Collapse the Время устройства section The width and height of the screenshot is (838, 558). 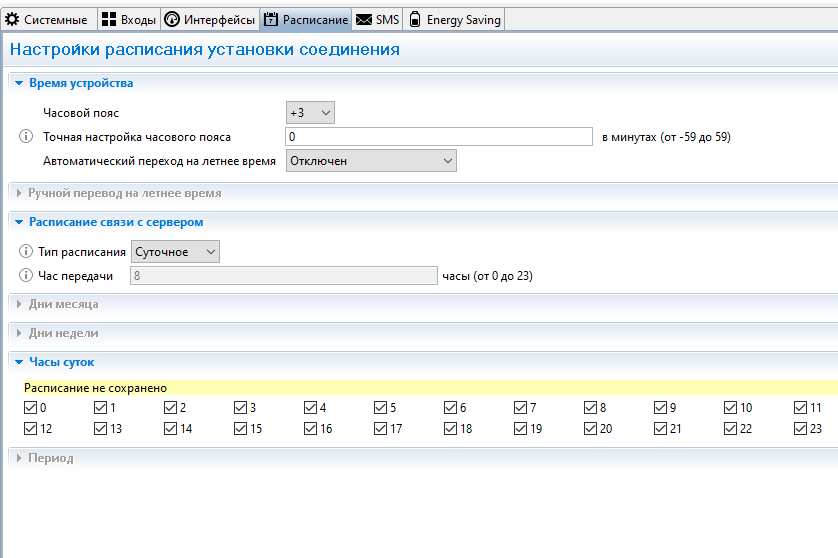(x=19, y=83)
